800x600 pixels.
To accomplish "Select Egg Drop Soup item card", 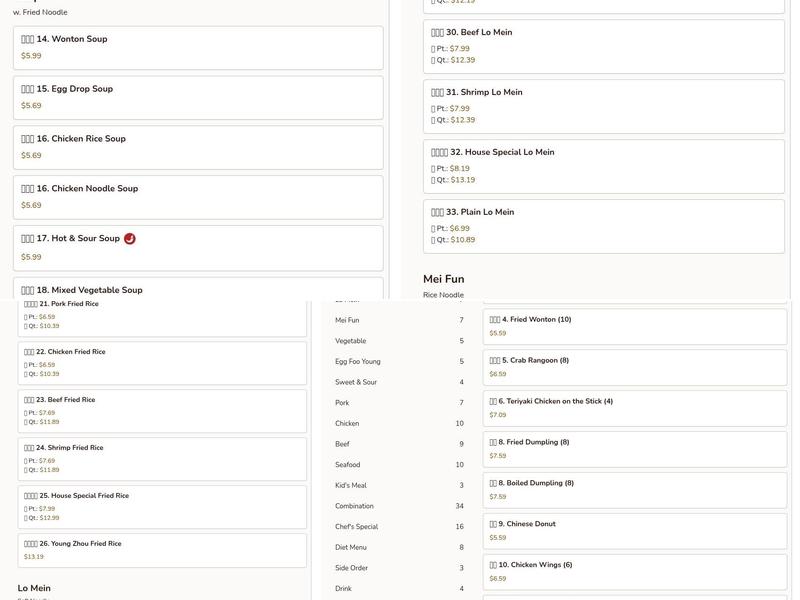I will [x=198, y=97].
